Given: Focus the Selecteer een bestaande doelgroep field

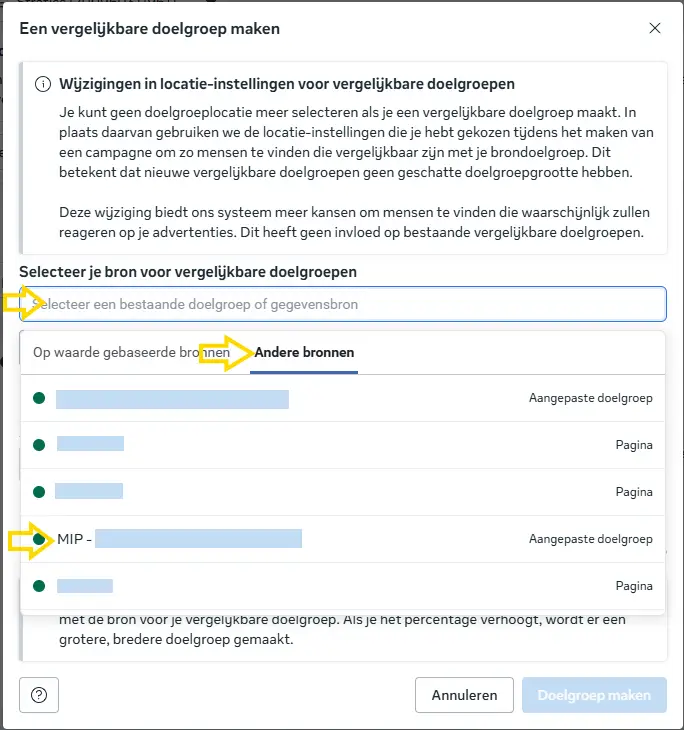Looking at the screenshot, I should coord(343,304).
